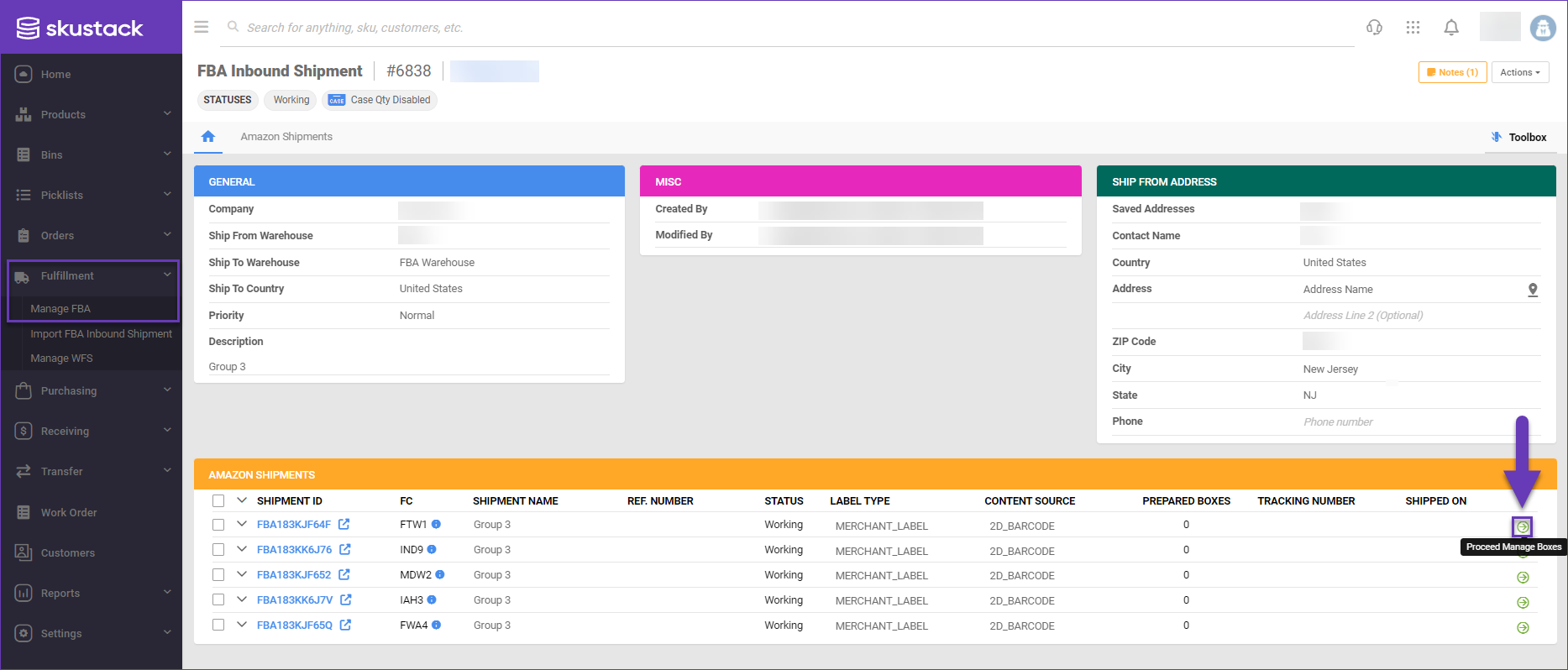
Task: Toggle the hamburger sidebar menu
Action: click(202, 27)
